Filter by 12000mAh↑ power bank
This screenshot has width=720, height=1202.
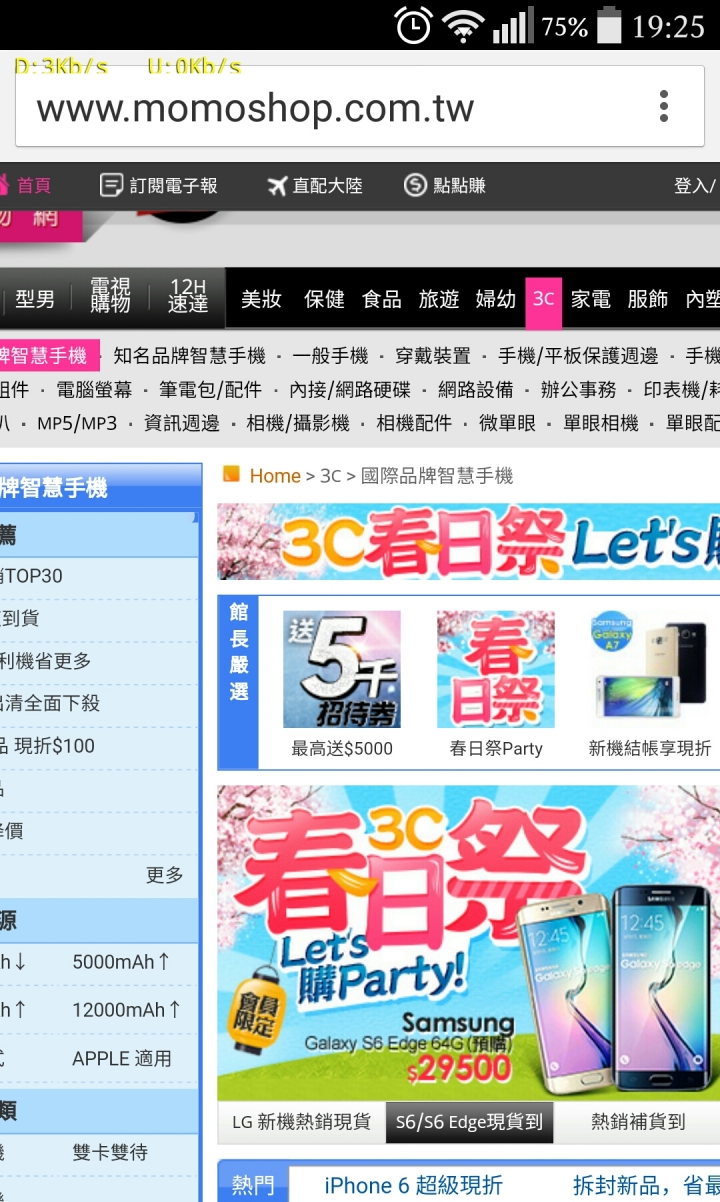127,1010
